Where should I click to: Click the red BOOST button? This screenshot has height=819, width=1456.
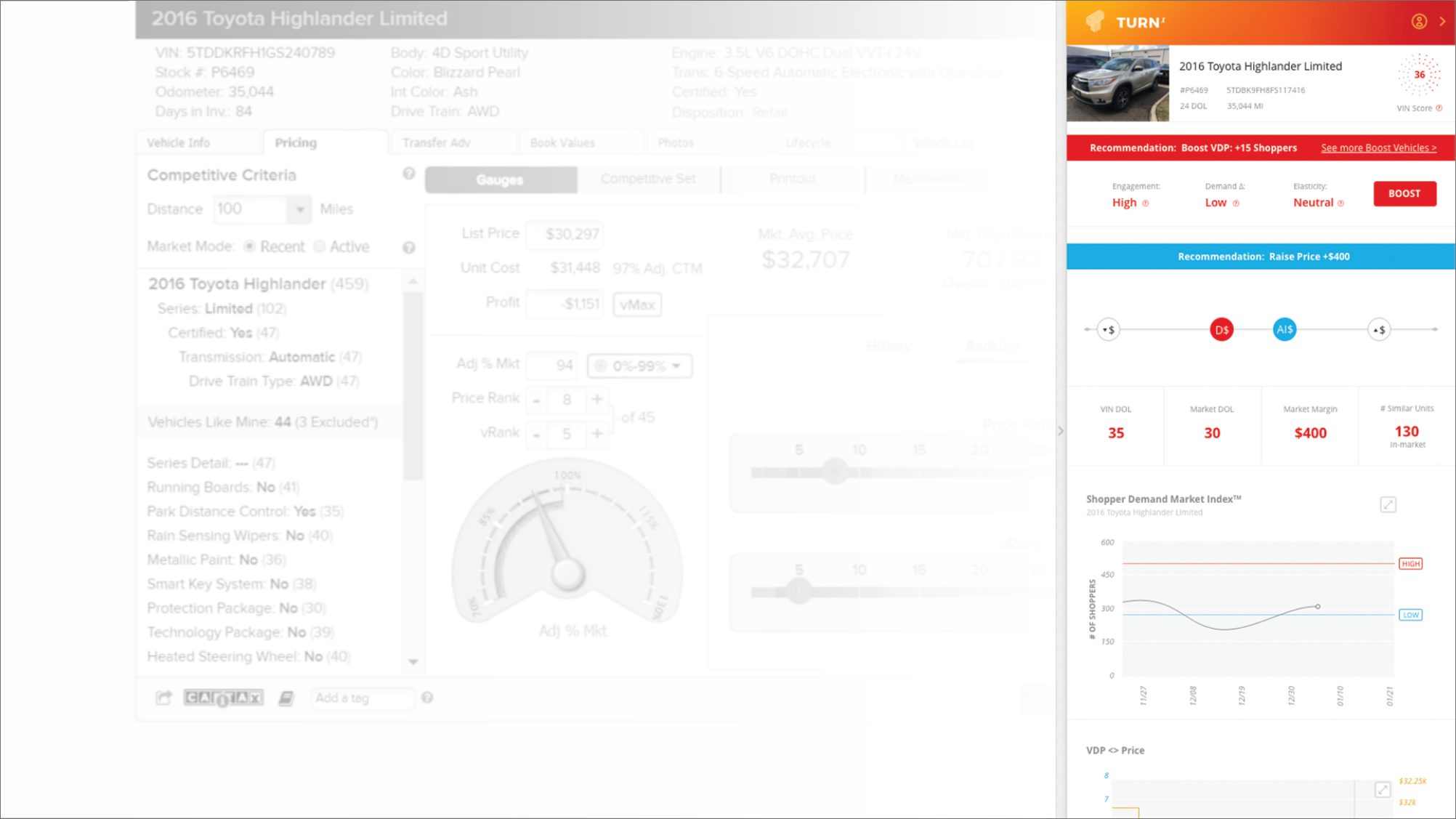1404,193
